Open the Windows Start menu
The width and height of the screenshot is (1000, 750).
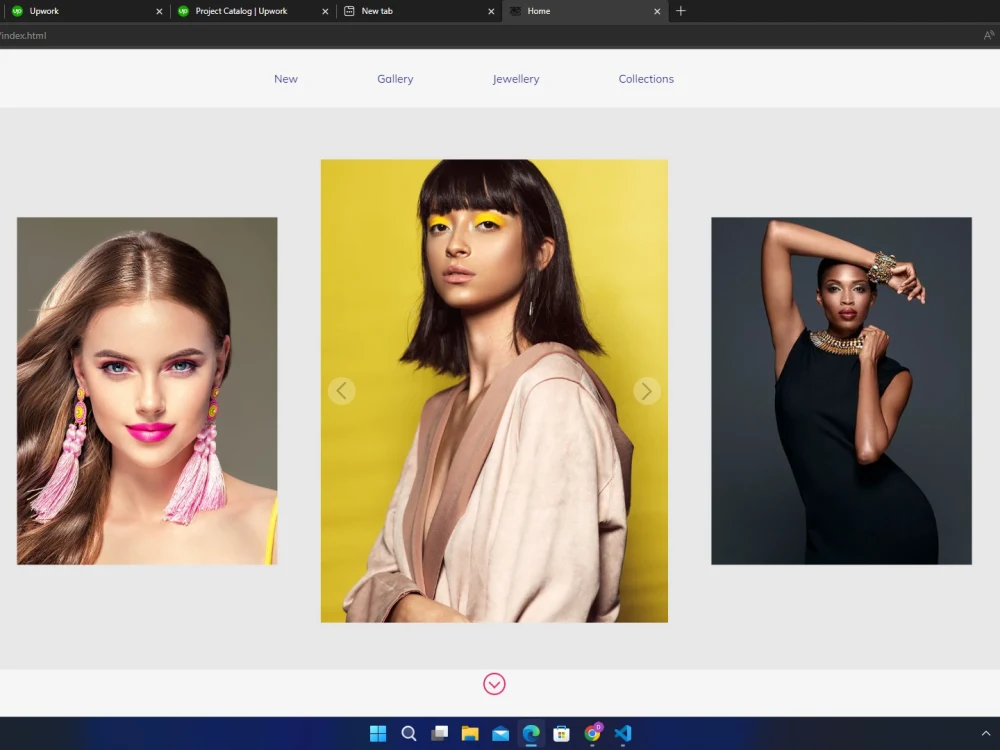click(x=378, y=733)
